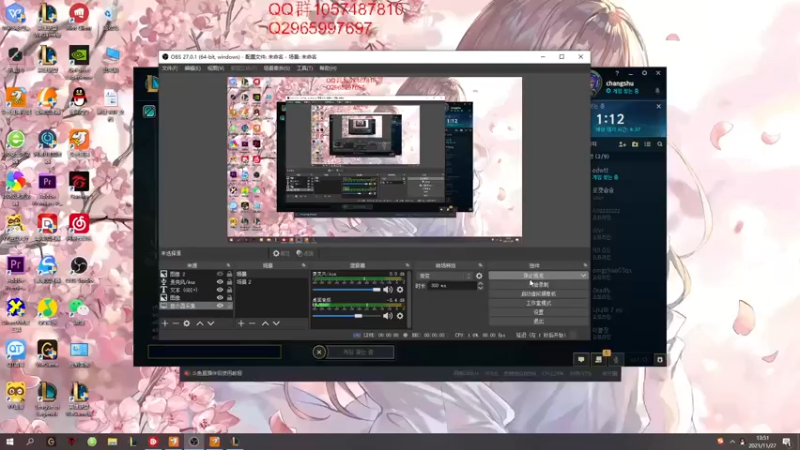The image size is (800, 450).
Task: Increase transition duration with up arrow
Action: (480, 284)
